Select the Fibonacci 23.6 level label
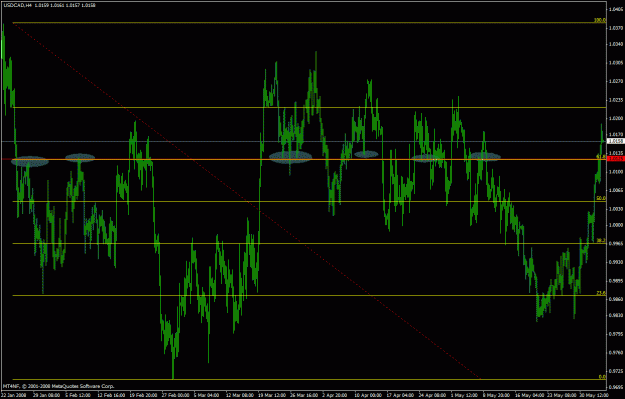 point(601,293)
